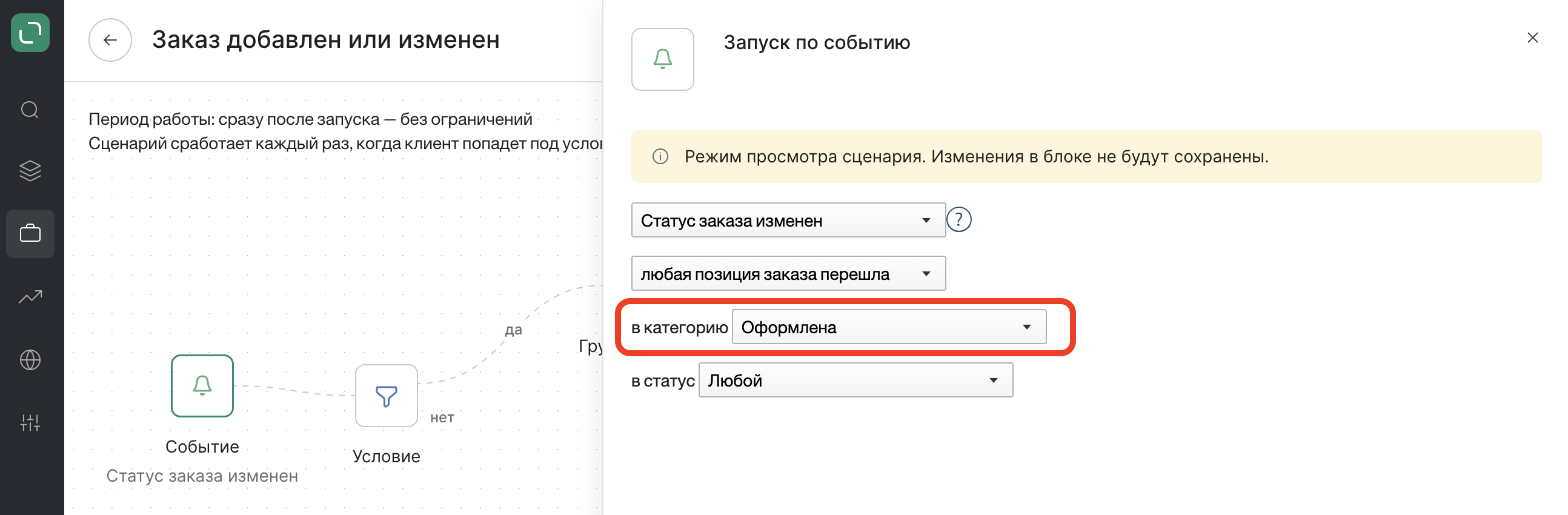Screen dimensions: 1568x515
Task: Open the layers section in sidebar
Action: (30, 171)
